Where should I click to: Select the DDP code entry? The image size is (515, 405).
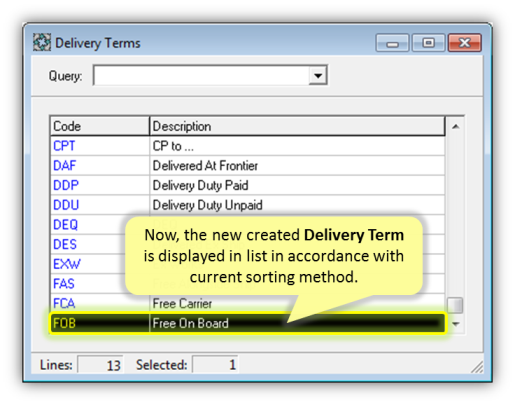(x=66, y=185)
